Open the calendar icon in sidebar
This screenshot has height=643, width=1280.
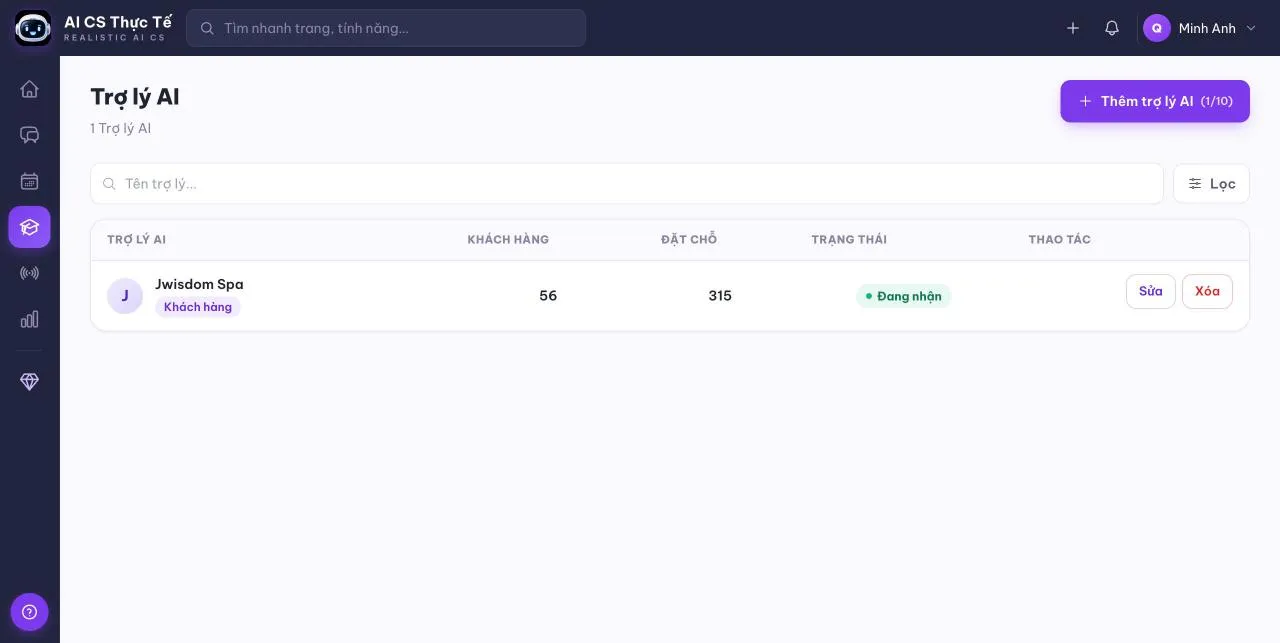[x=29, y=181]
